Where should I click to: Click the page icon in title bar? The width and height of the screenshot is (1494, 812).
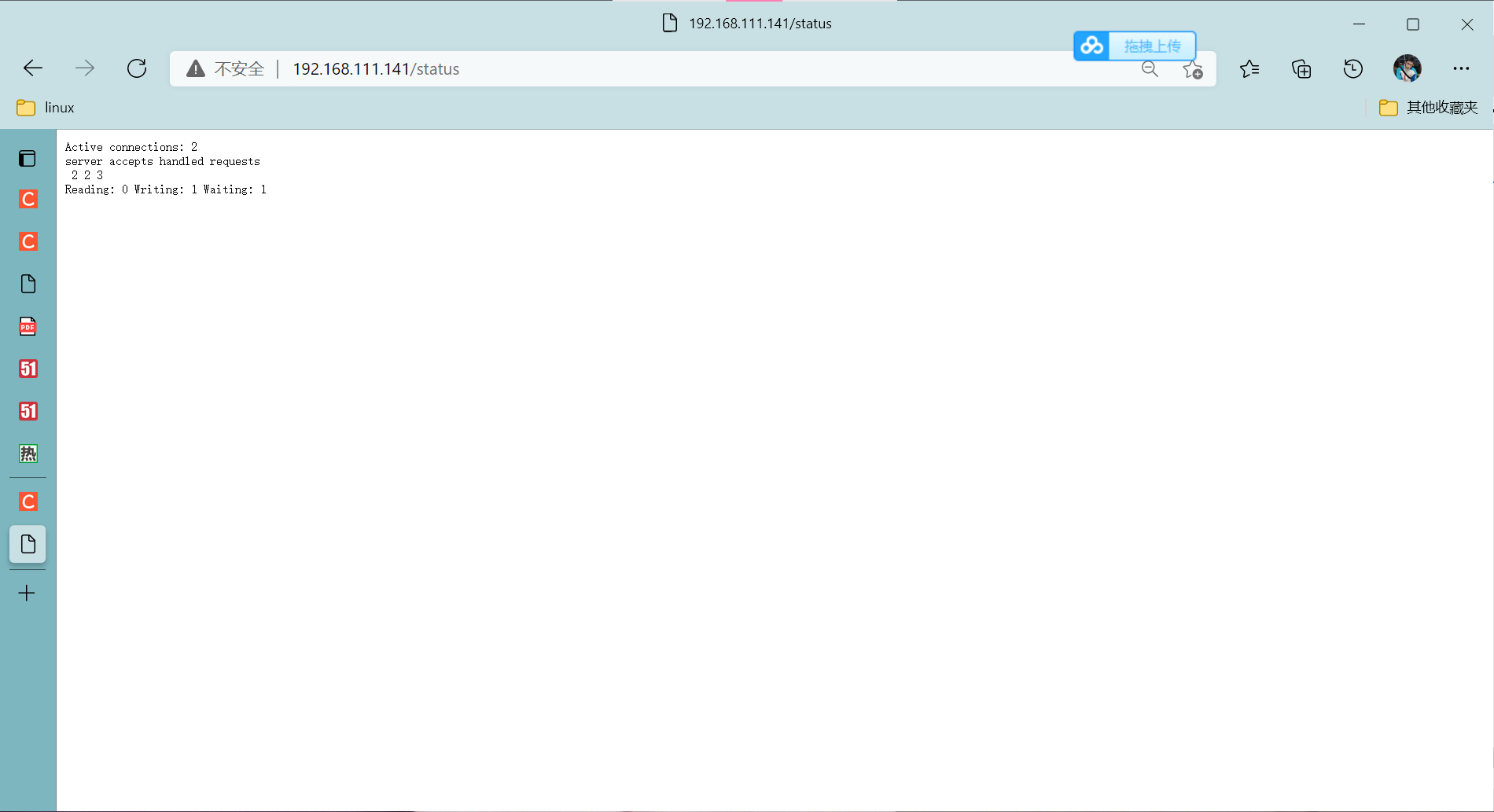coord(670,23)
